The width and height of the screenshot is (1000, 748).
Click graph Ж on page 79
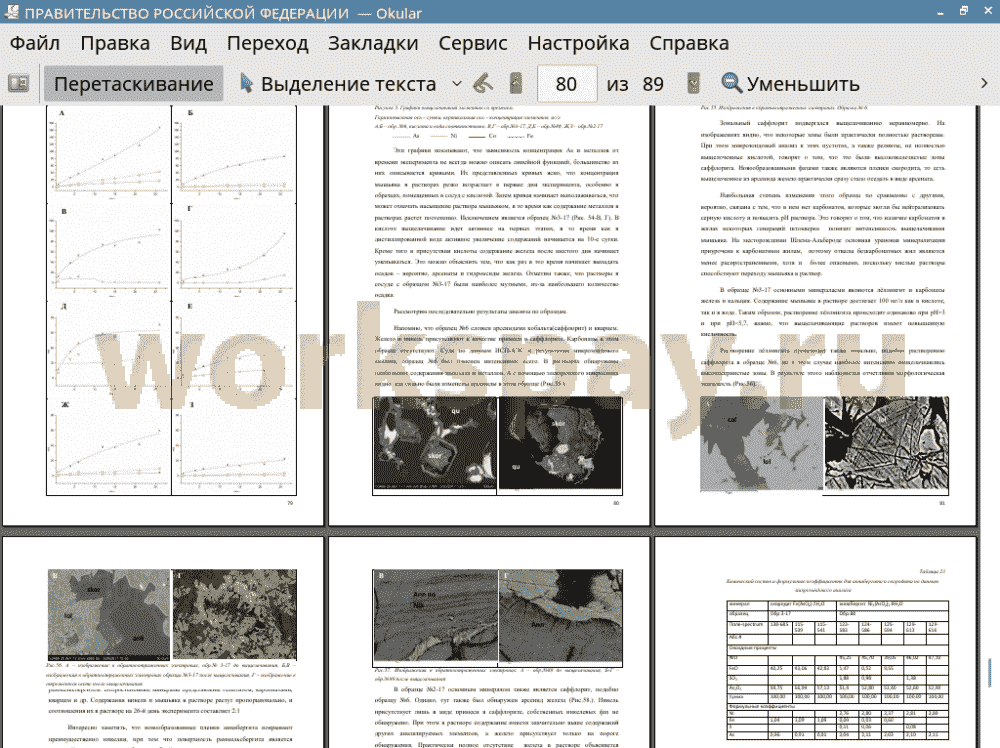point(109,446)
